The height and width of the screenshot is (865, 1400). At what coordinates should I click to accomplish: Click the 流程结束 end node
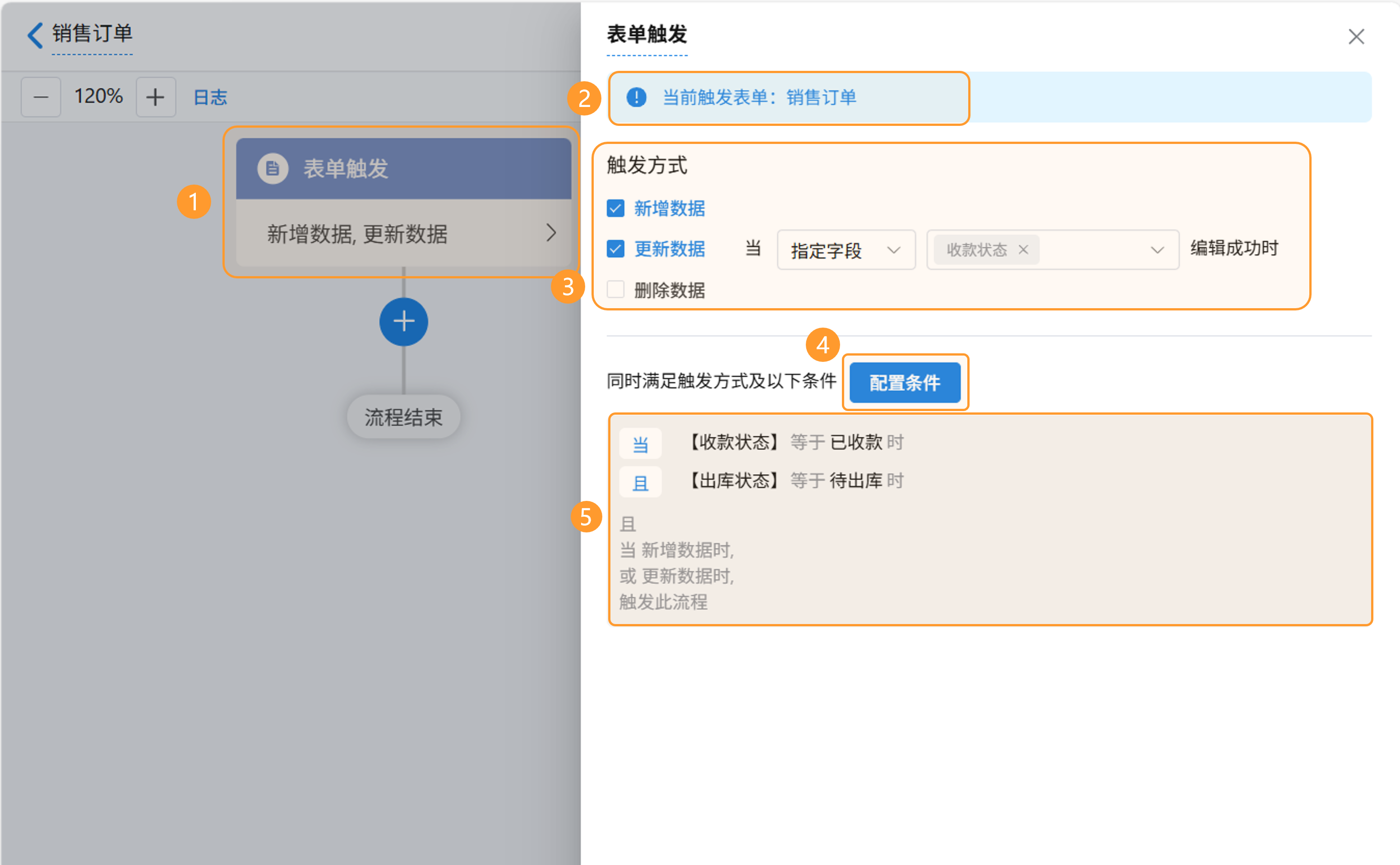pos(403,417)
